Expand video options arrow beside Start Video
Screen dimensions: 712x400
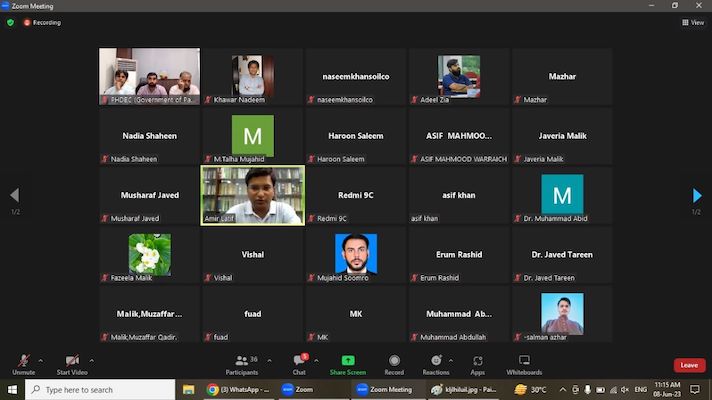coord(92,360)
